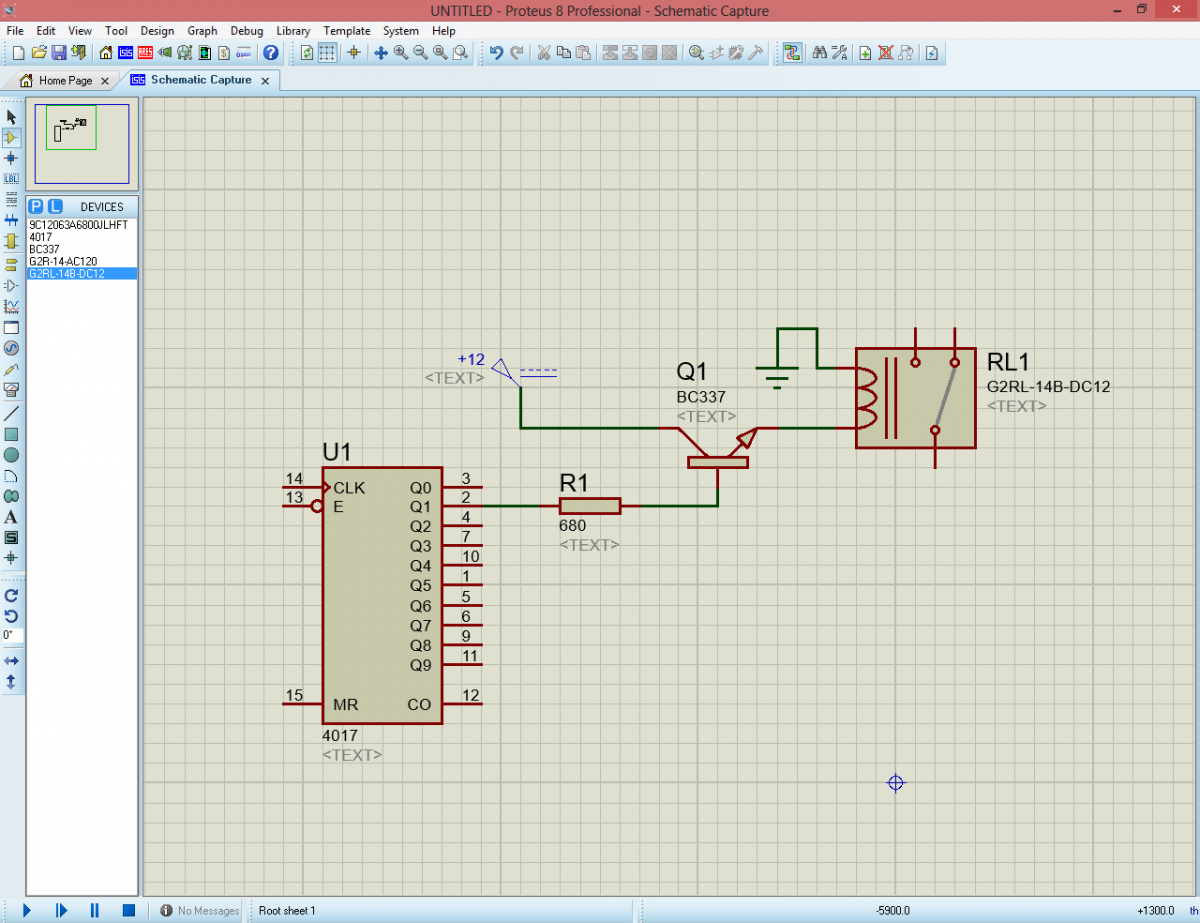
Task: Open the Template menu
Action: click(347, 31)
